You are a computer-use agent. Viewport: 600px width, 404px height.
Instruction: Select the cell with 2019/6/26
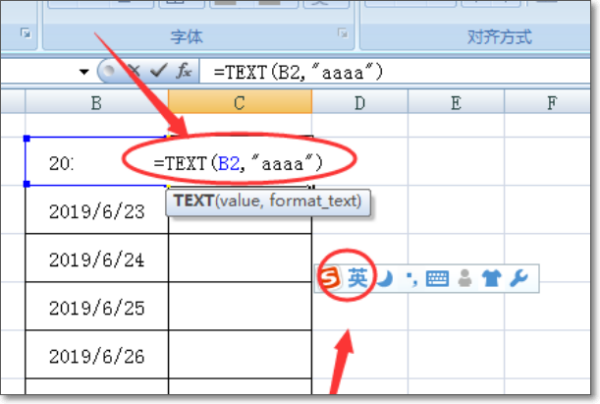coord(96,355)
